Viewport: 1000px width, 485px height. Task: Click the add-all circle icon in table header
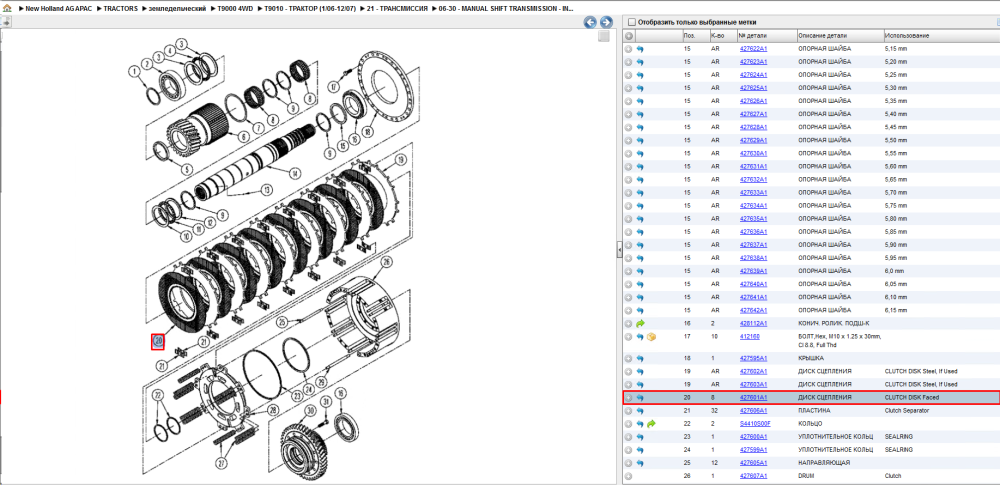tap(629, 36)
